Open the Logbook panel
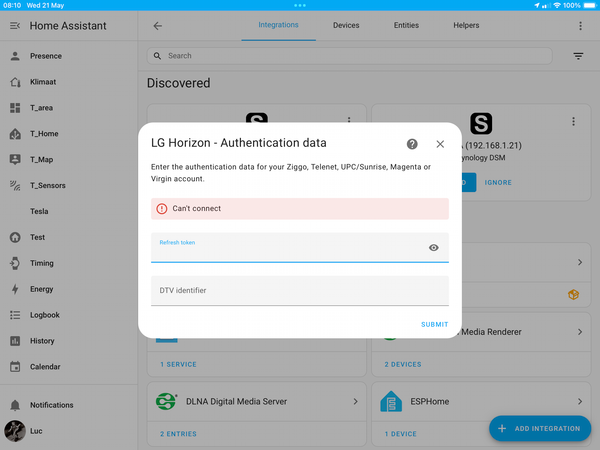Screen dimensions: 600x450 (68, 315)
